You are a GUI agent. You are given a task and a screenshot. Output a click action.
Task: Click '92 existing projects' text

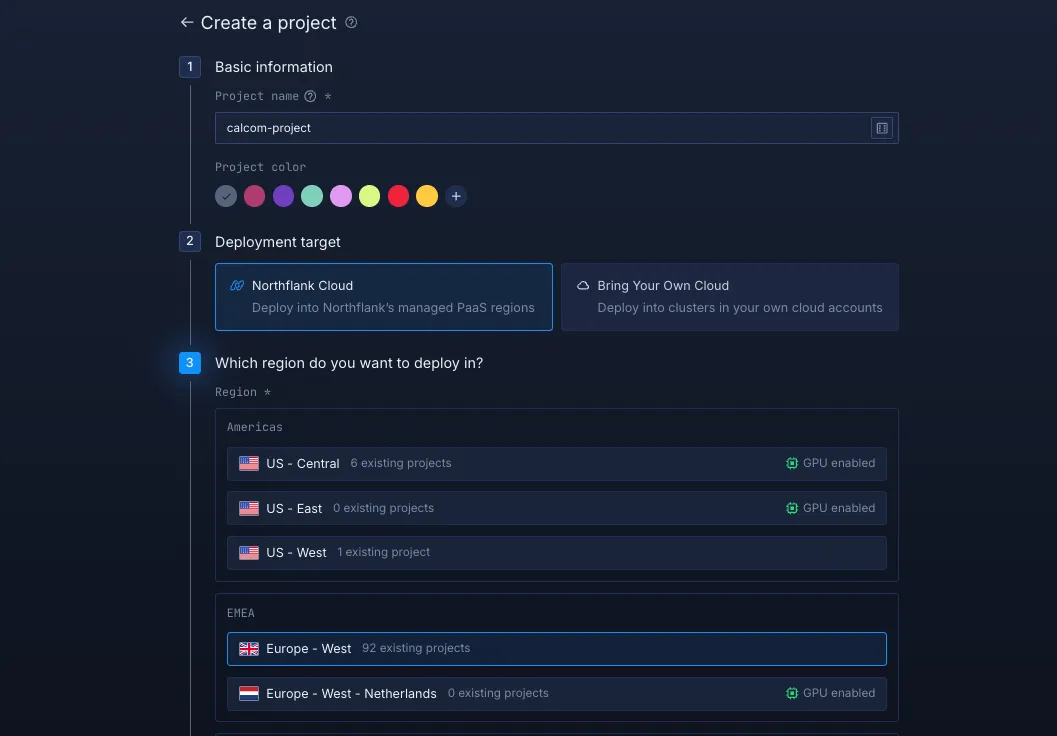(x=416, y=648)
